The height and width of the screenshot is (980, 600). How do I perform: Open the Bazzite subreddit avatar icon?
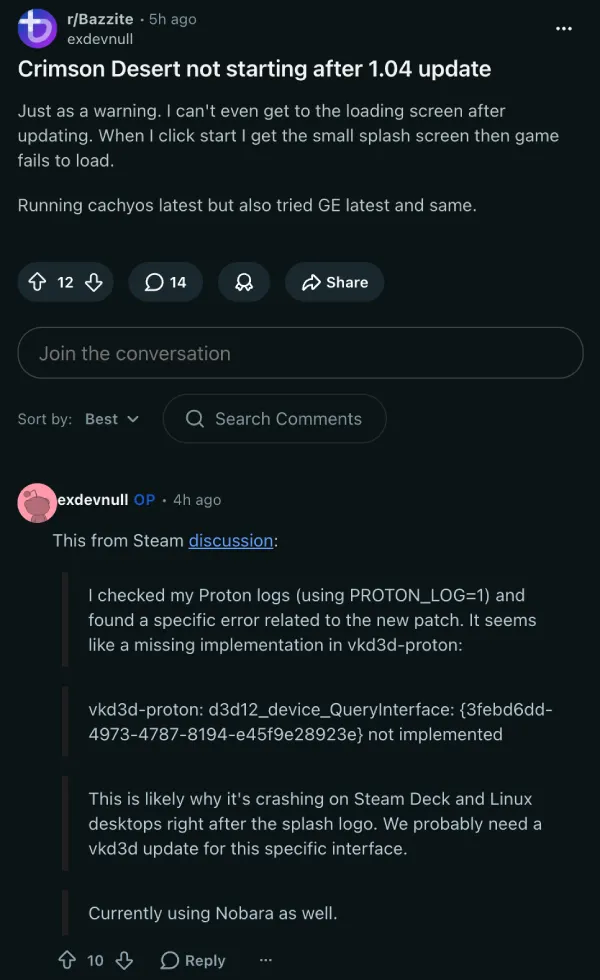37,28
